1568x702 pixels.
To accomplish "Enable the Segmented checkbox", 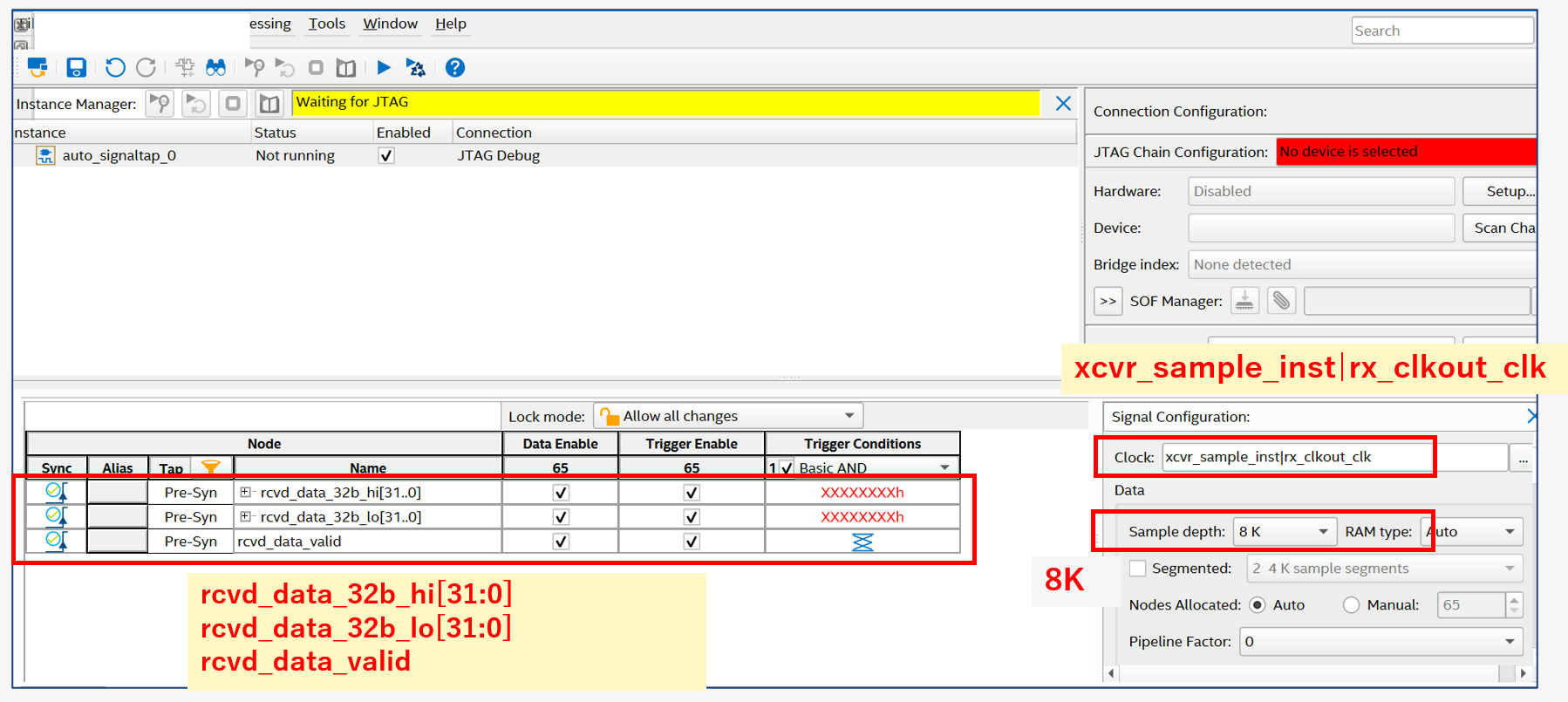I will click(1137, 569).
